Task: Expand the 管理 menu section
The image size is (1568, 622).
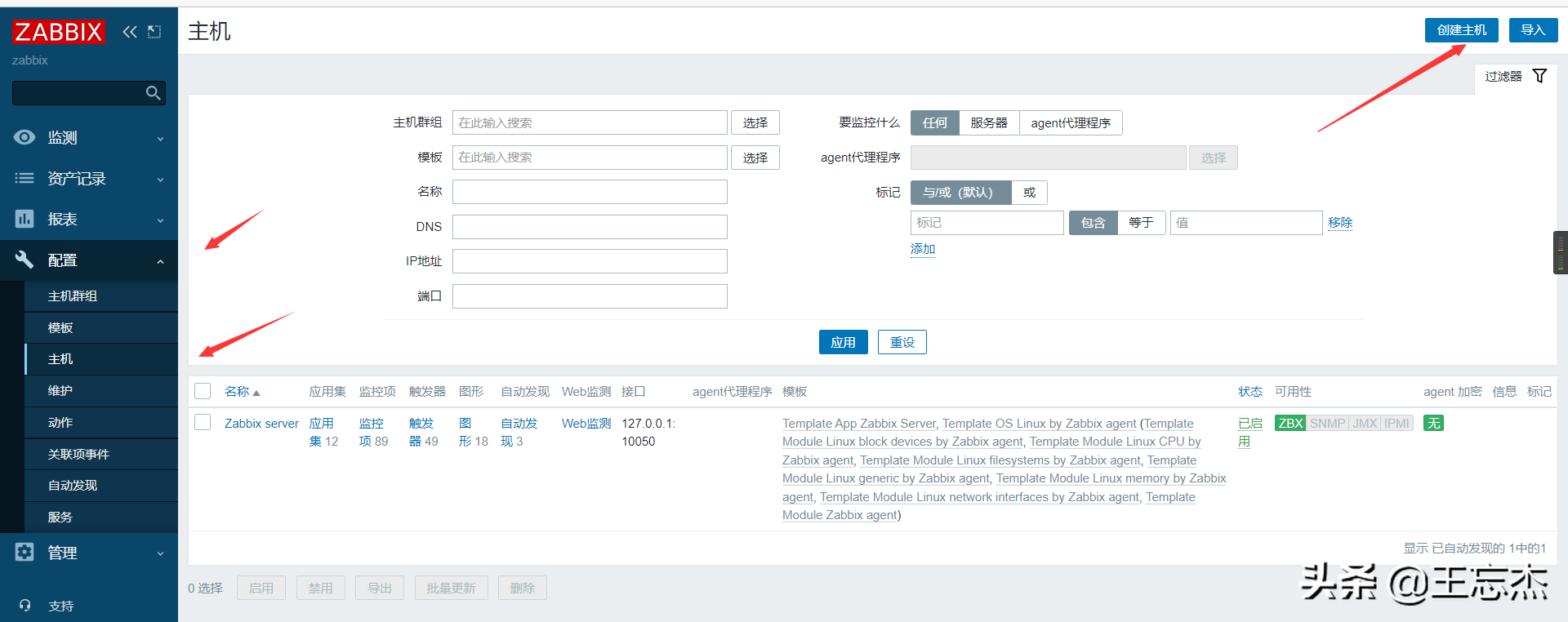Action: pyautogui.click(x=88, y=553)
